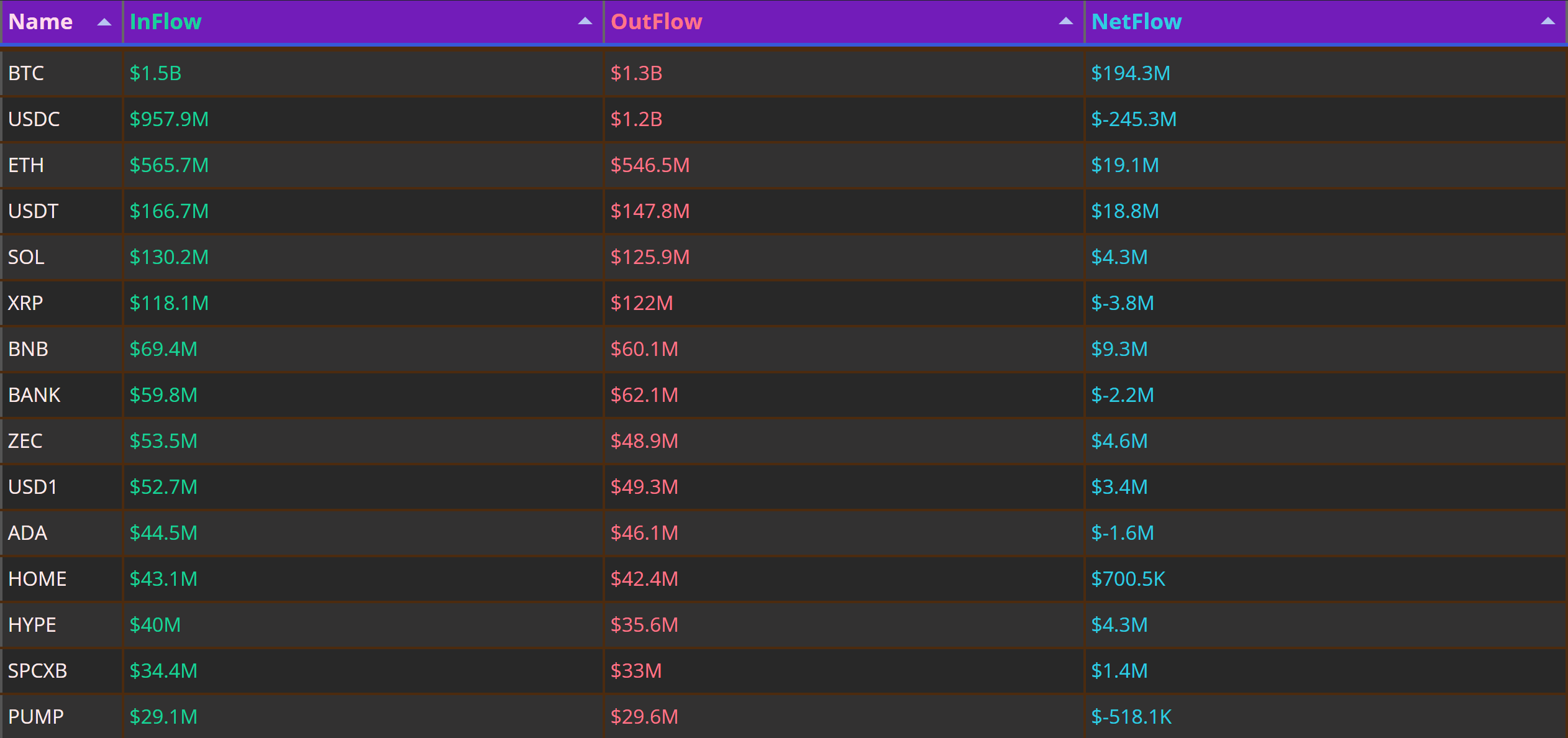Select the ETH row name
This screenshot has width=1568, height=738.
[26, 165]
